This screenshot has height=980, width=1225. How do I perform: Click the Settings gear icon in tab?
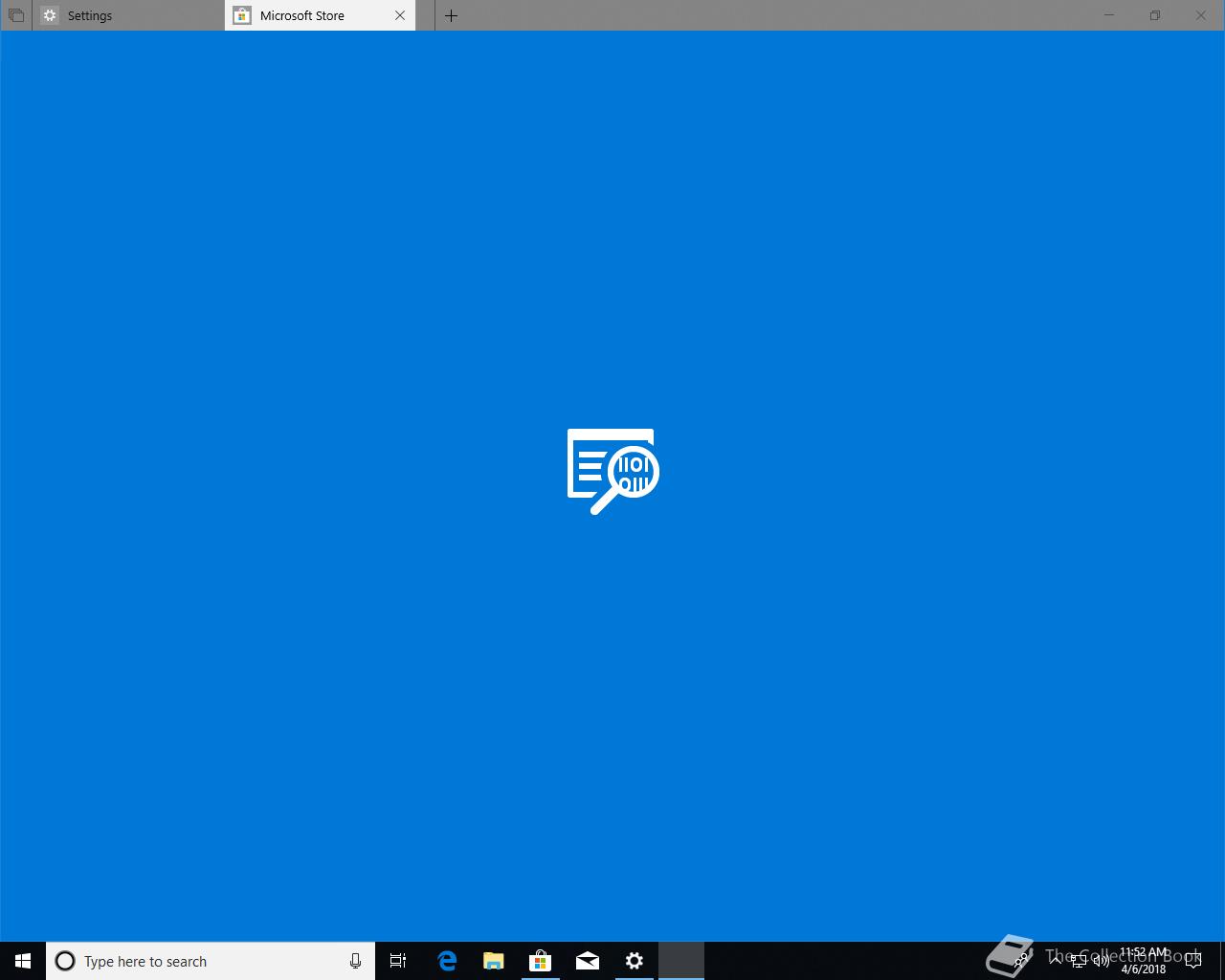pos(50,15)
